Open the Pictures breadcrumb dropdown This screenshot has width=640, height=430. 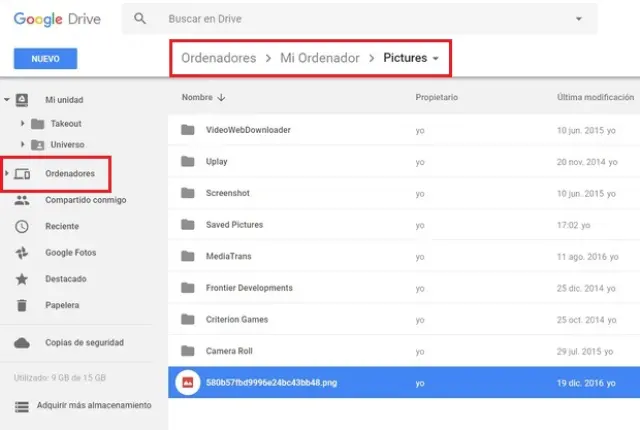coord(436,59)
